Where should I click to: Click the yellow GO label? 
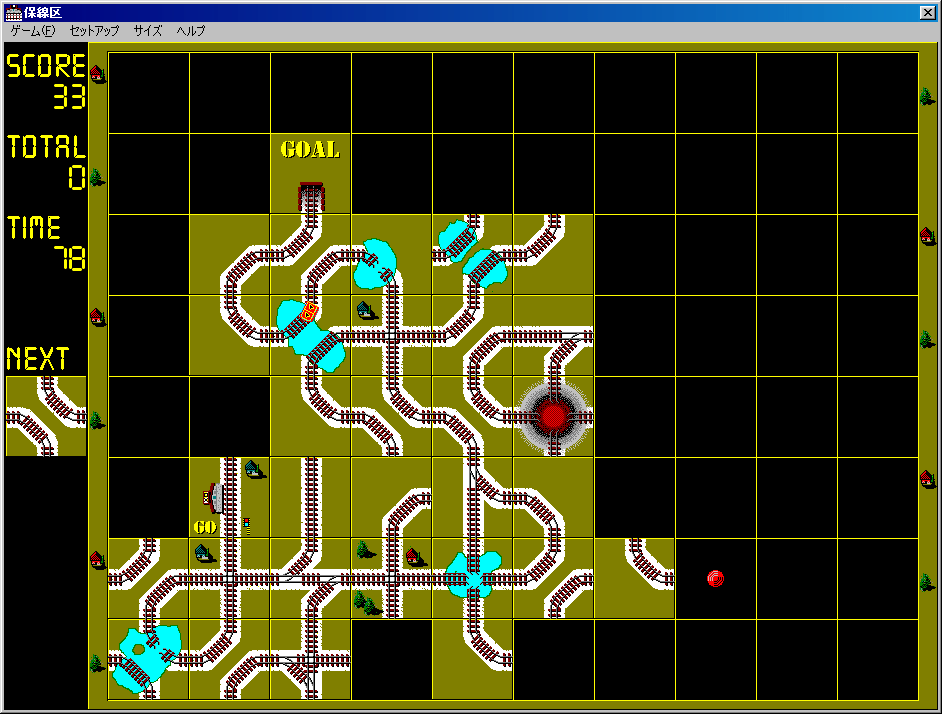click(205, 527)
